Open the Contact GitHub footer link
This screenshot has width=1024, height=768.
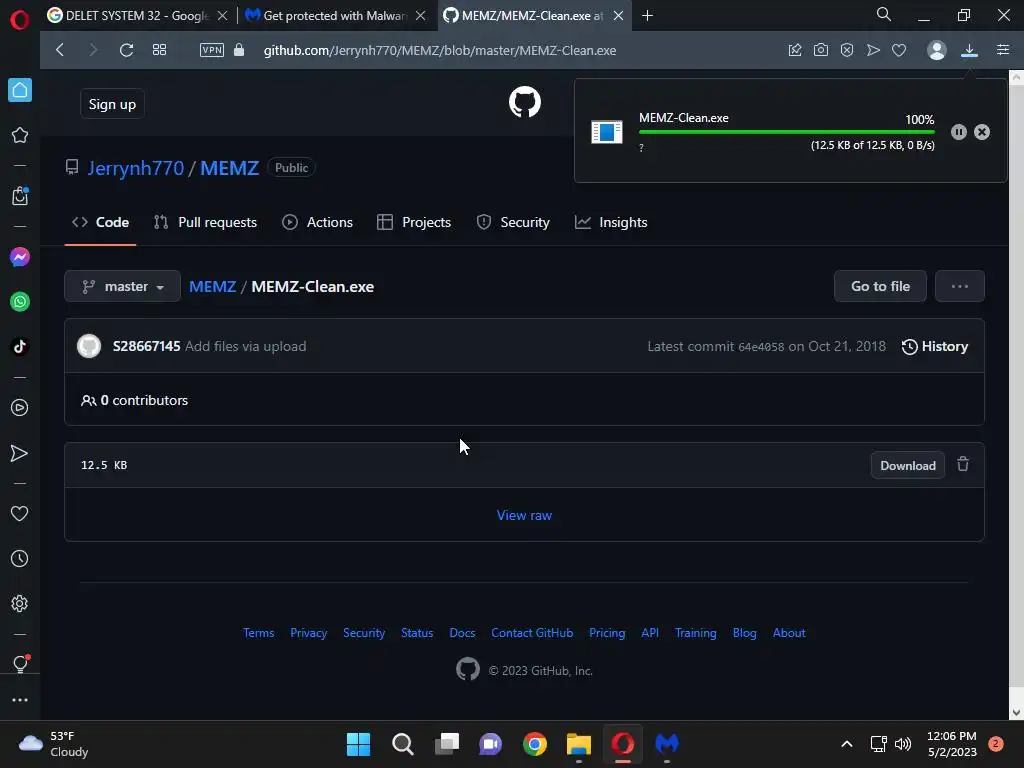click(x=532, y=633)
